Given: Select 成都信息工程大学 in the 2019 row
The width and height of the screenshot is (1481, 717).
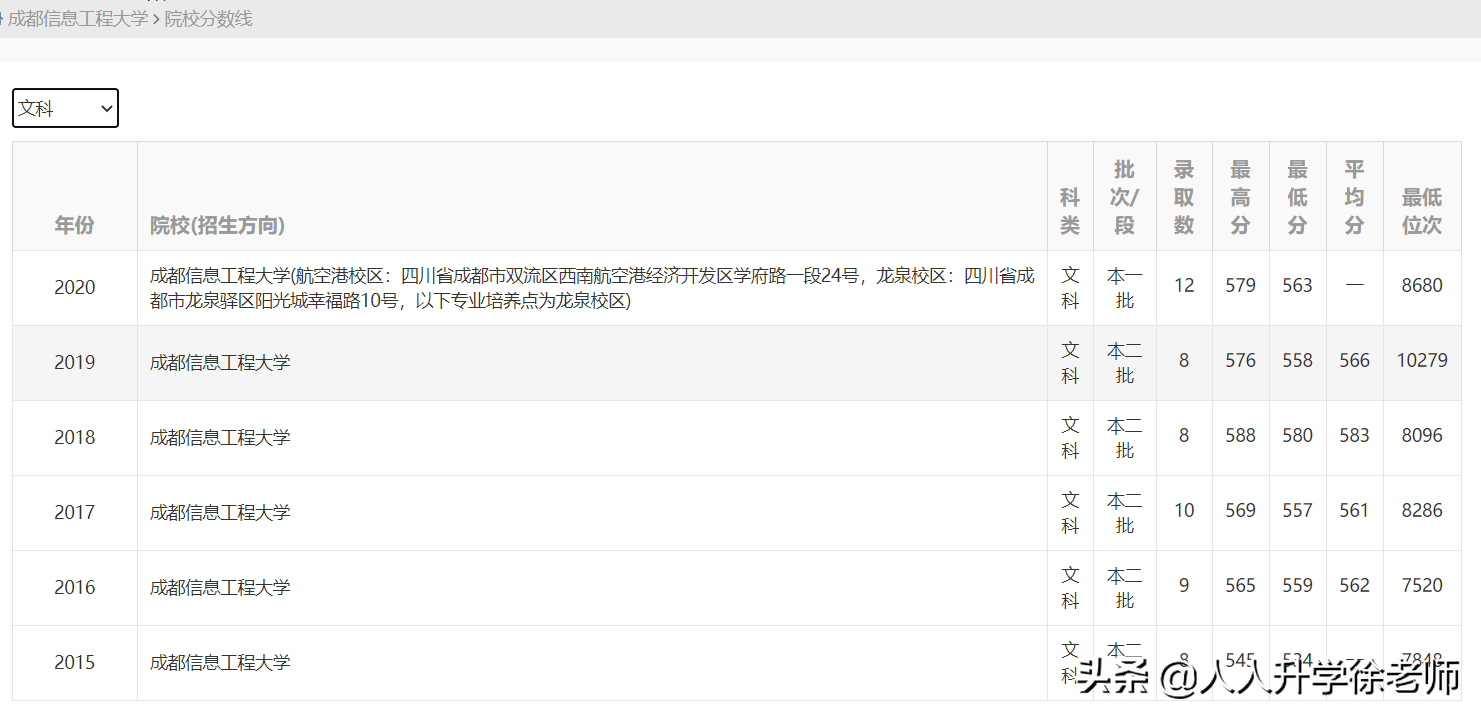Looking at the screenshot, I should pyautogui.click(x=220, y=362).
